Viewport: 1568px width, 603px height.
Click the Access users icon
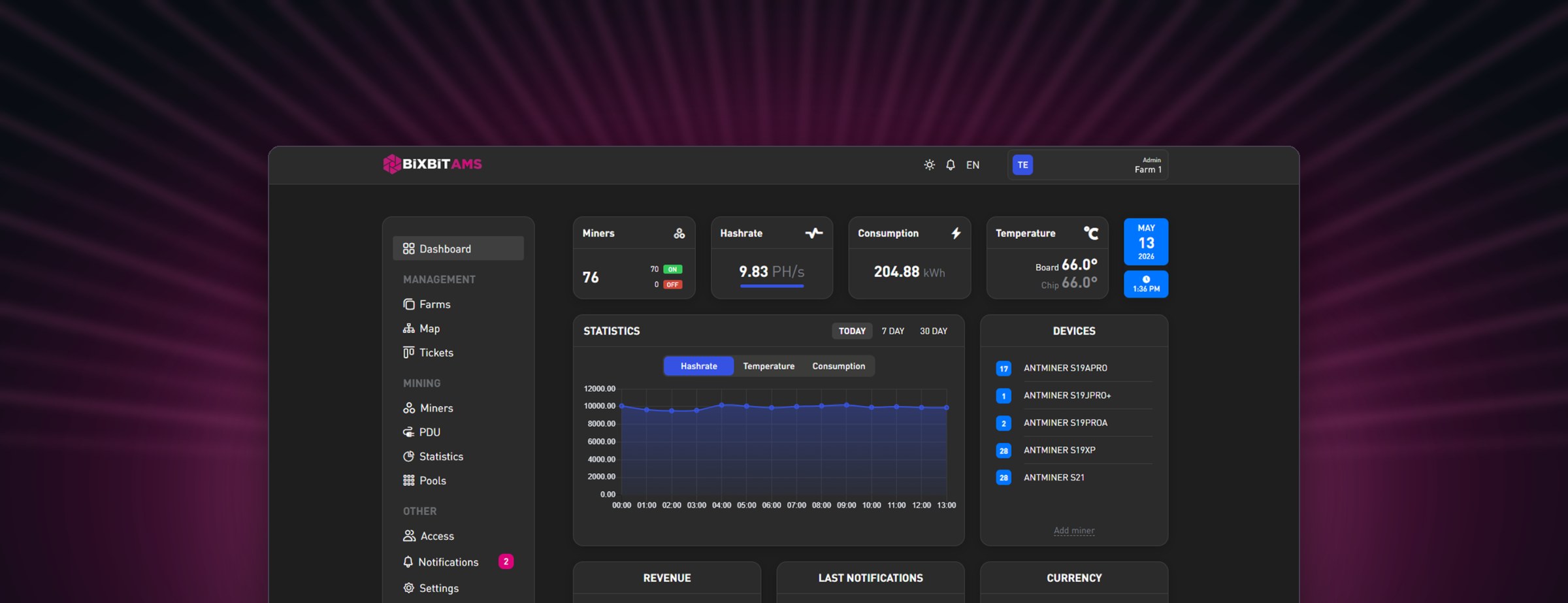point(409,536)
